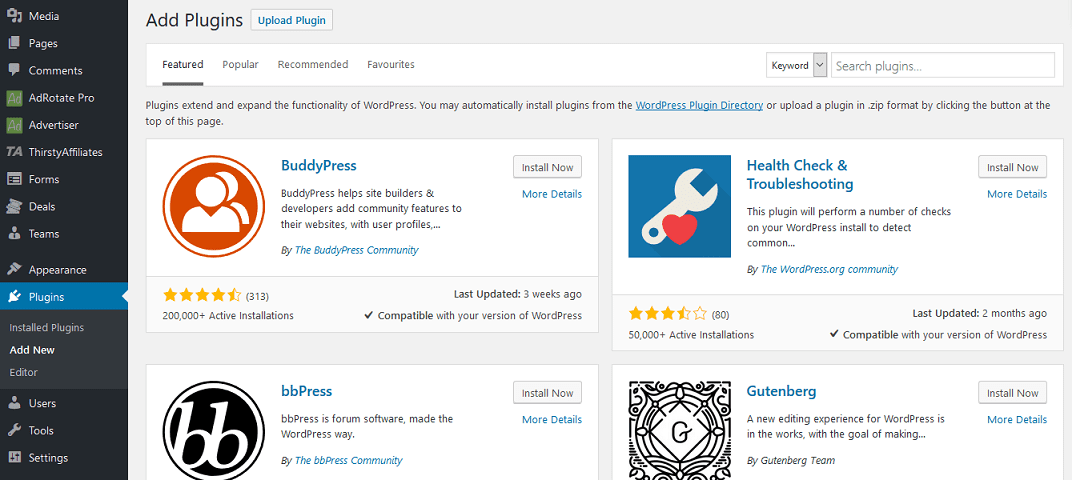Open Settings via its sidebar icon
This screenshot has height=480, width=1072.
pos(15,458)
